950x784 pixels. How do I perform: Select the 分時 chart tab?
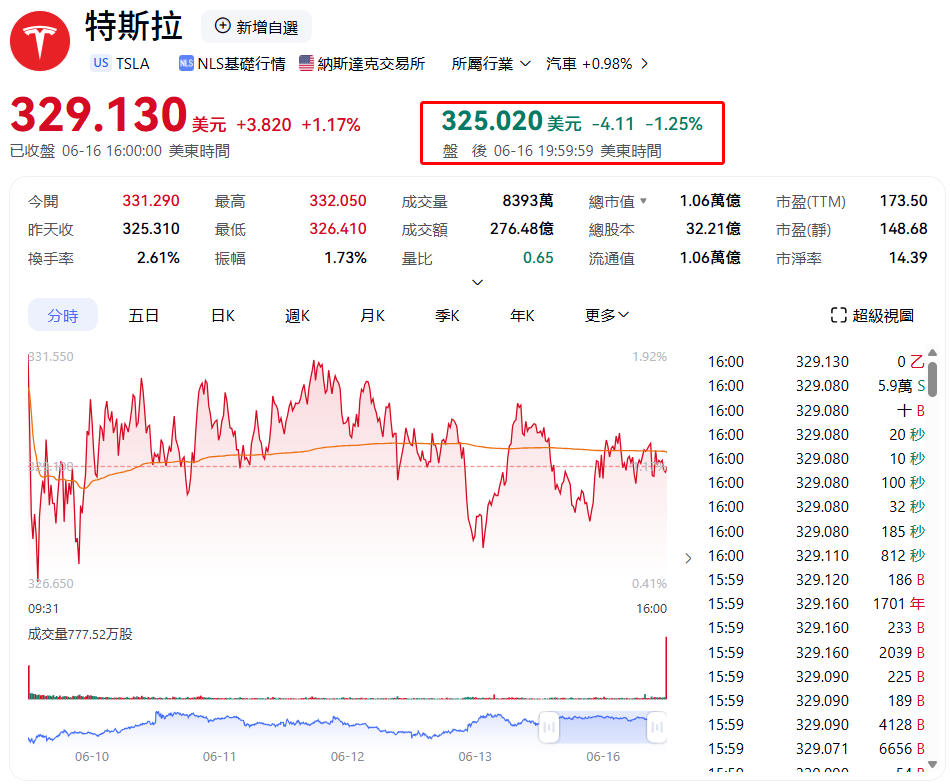(63, 315)
